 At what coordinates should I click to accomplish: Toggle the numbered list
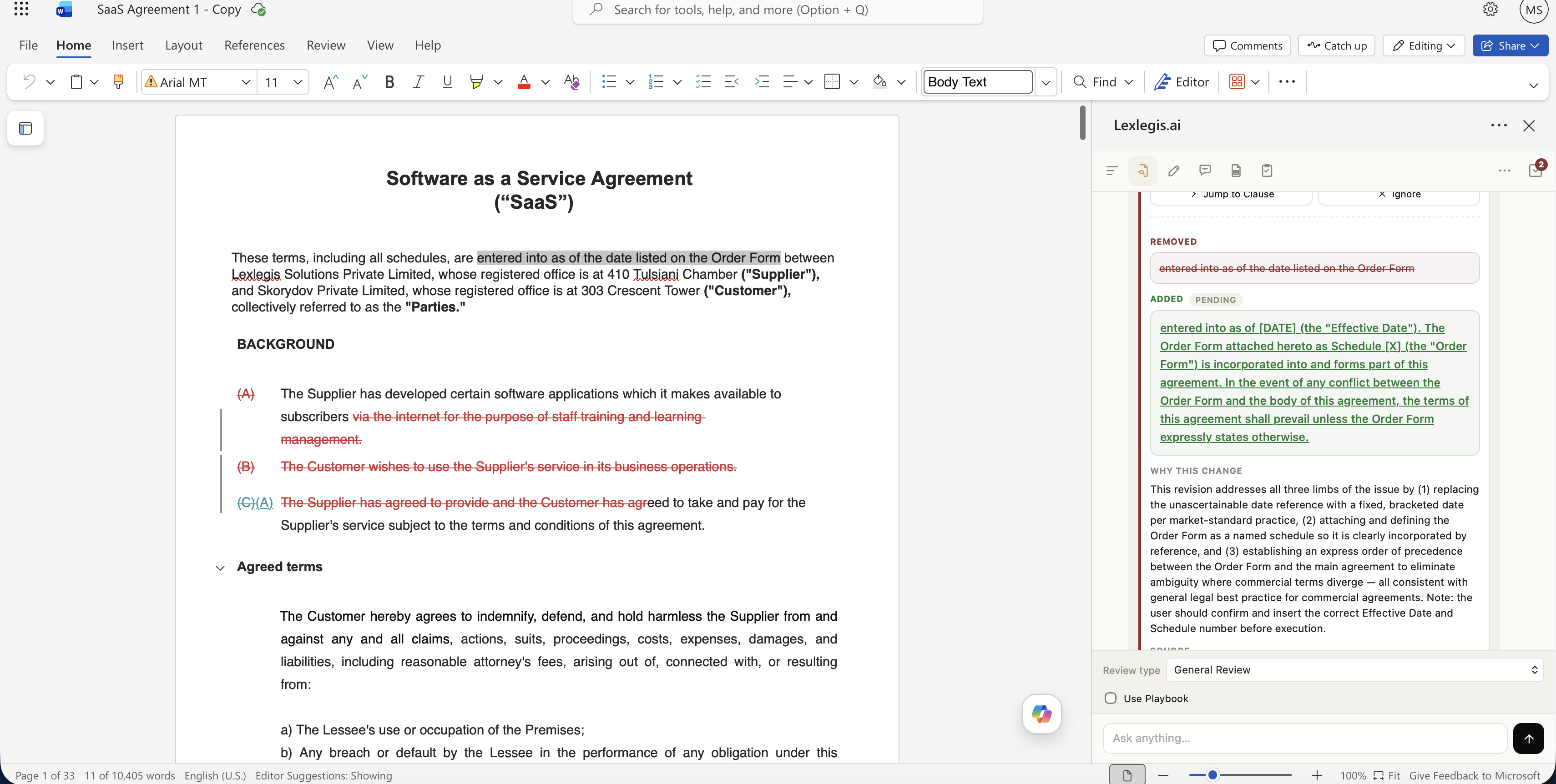[656, 81]
